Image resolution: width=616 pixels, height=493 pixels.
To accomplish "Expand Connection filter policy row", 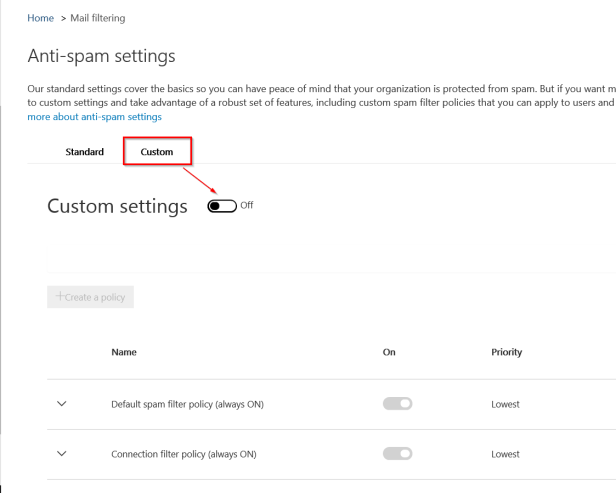I will coord(62,454).
